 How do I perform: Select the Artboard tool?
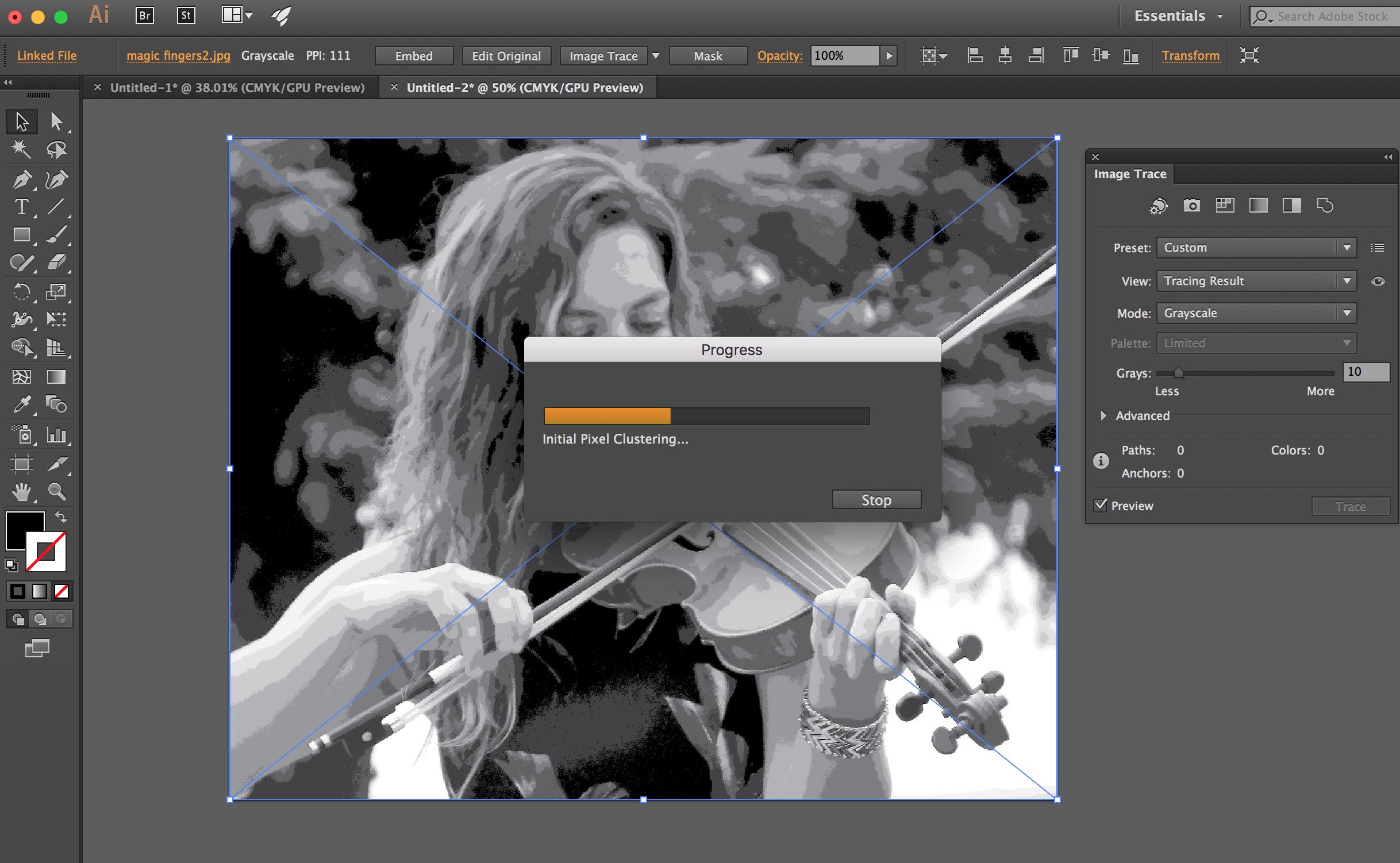(x=22, y=464)
